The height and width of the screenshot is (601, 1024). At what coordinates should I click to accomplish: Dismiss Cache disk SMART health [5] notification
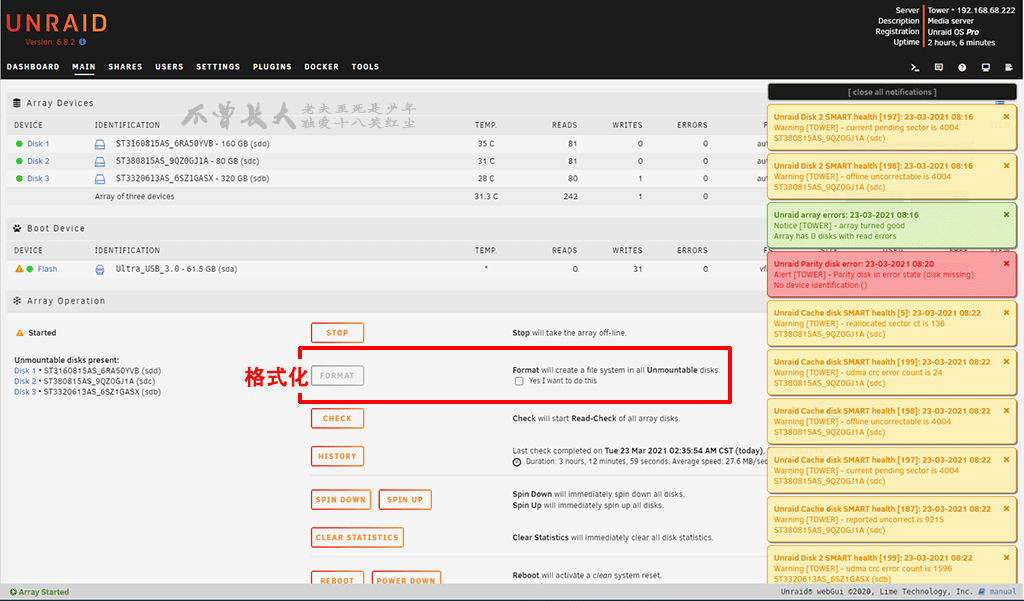[x=1006, y=313]
